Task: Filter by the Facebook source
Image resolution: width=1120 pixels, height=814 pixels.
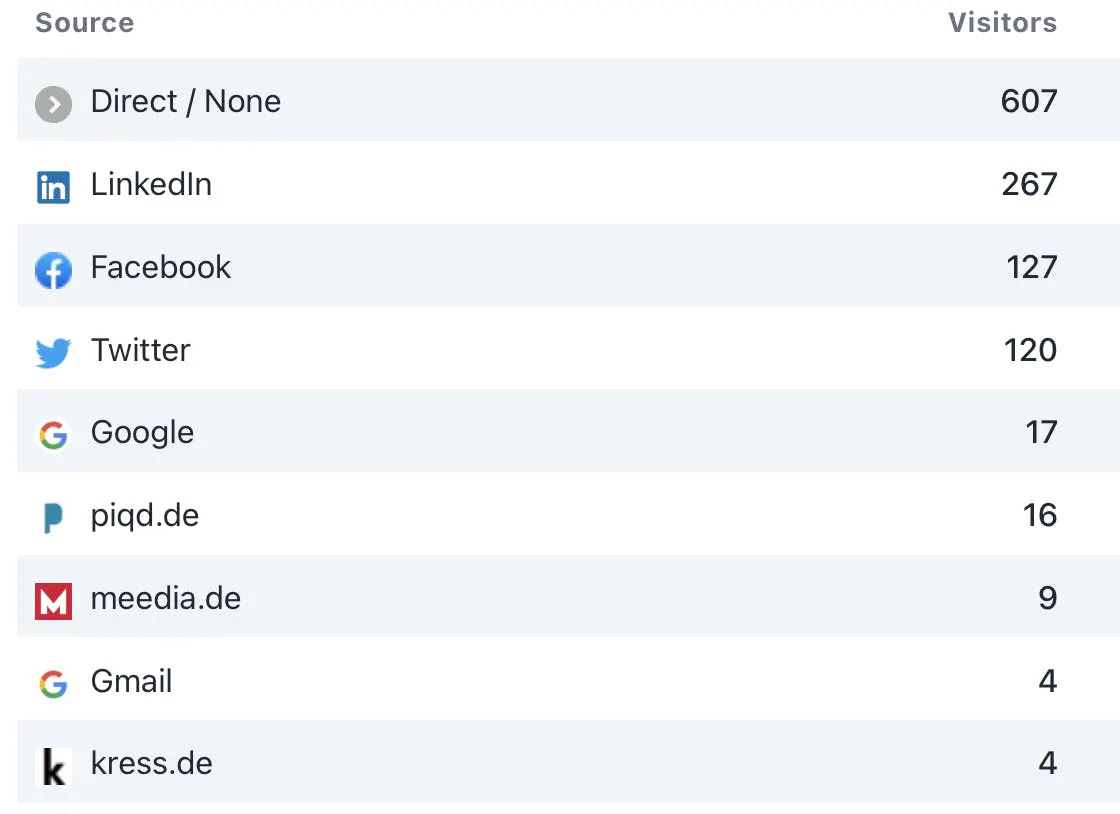Action: point(160,267)
